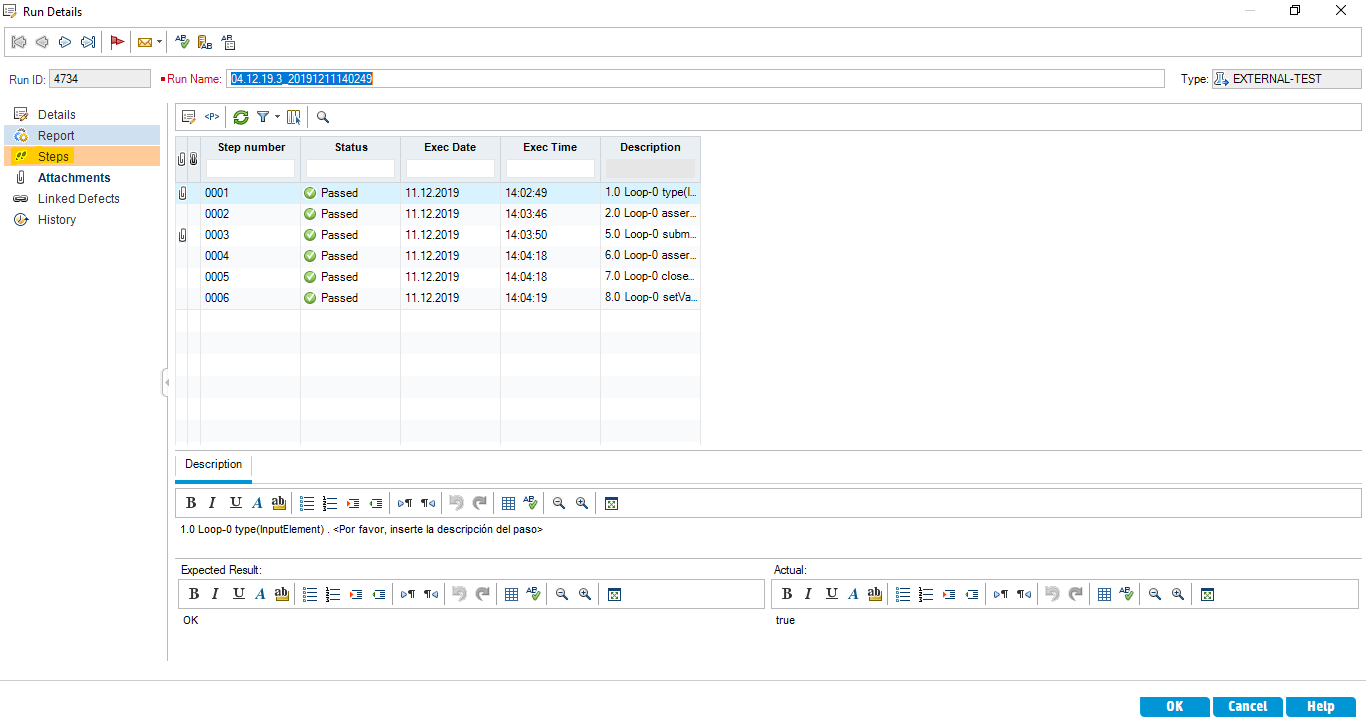The width and height of the screenshot is (1366, 726).
Task: Click the find magnifier in steps toolbar
Action: click(323, 117)
